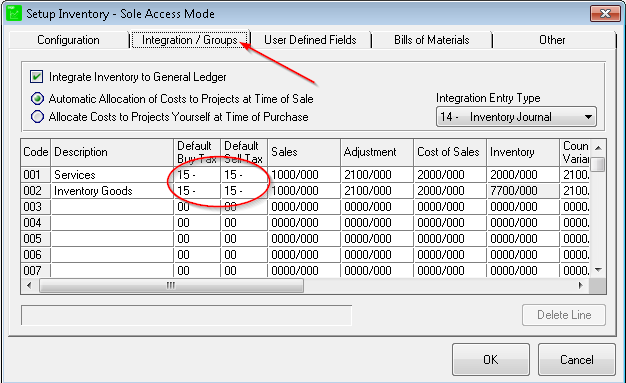Screen dimensions: 626x383
Task: Click Adjustment account 2100/000 in Services row
Action: coord(377,175)
